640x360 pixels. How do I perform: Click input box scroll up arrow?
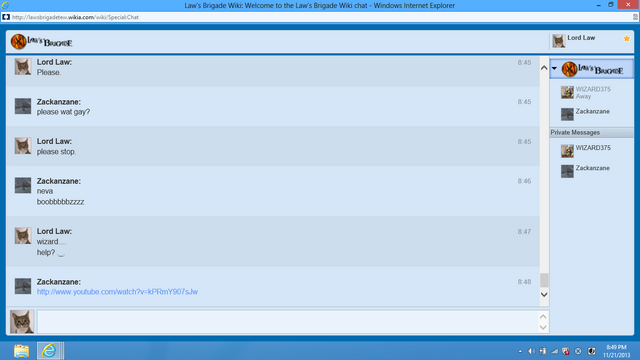[543, 316]
